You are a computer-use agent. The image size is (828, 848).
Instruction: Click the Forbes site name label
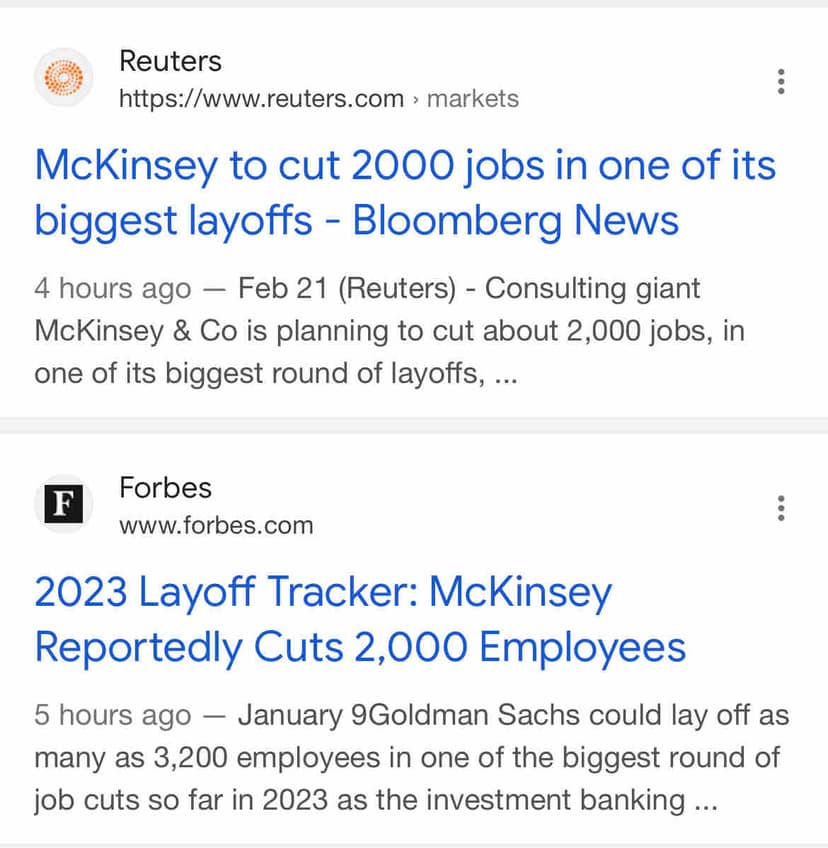pos(165,488)
